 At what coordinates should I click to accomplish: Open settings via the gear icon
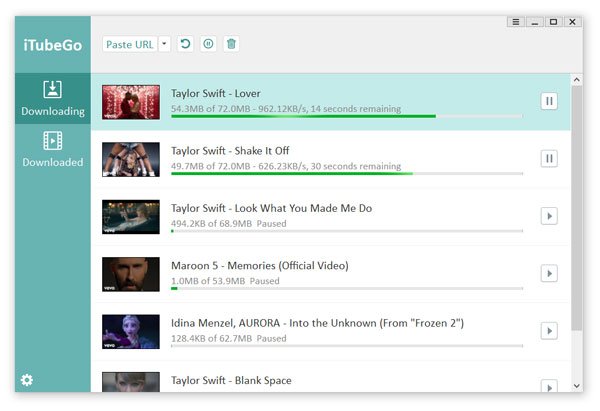click(27, 380)
